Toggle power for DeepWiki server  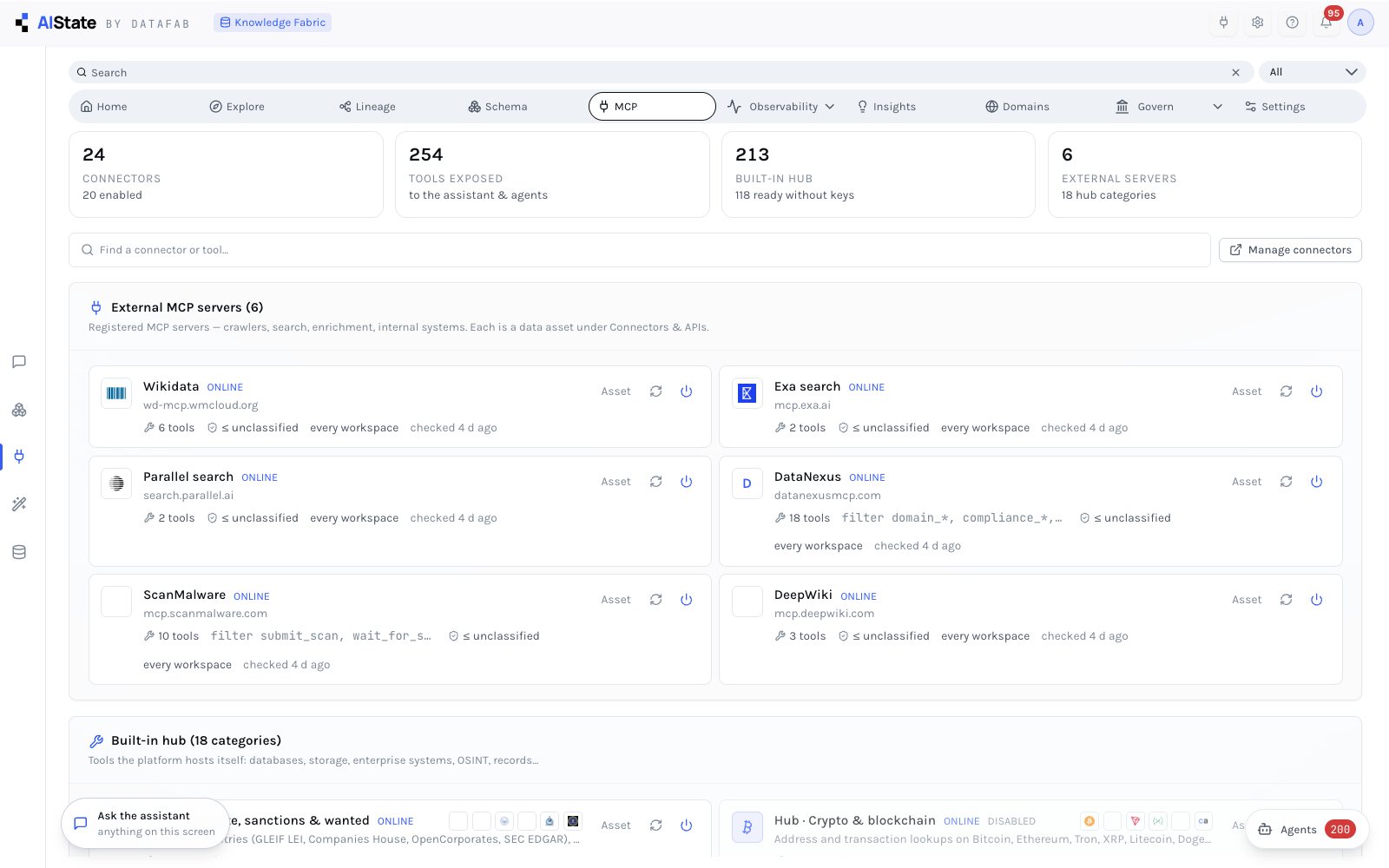click(1317, 600)
